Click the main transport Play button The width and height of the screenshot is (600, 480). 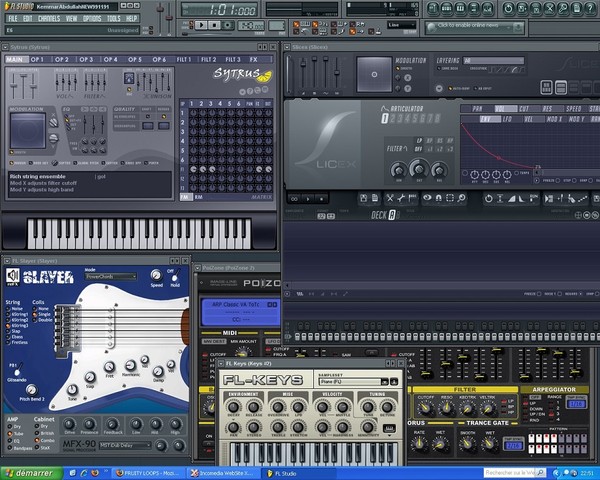click(201, 25)
